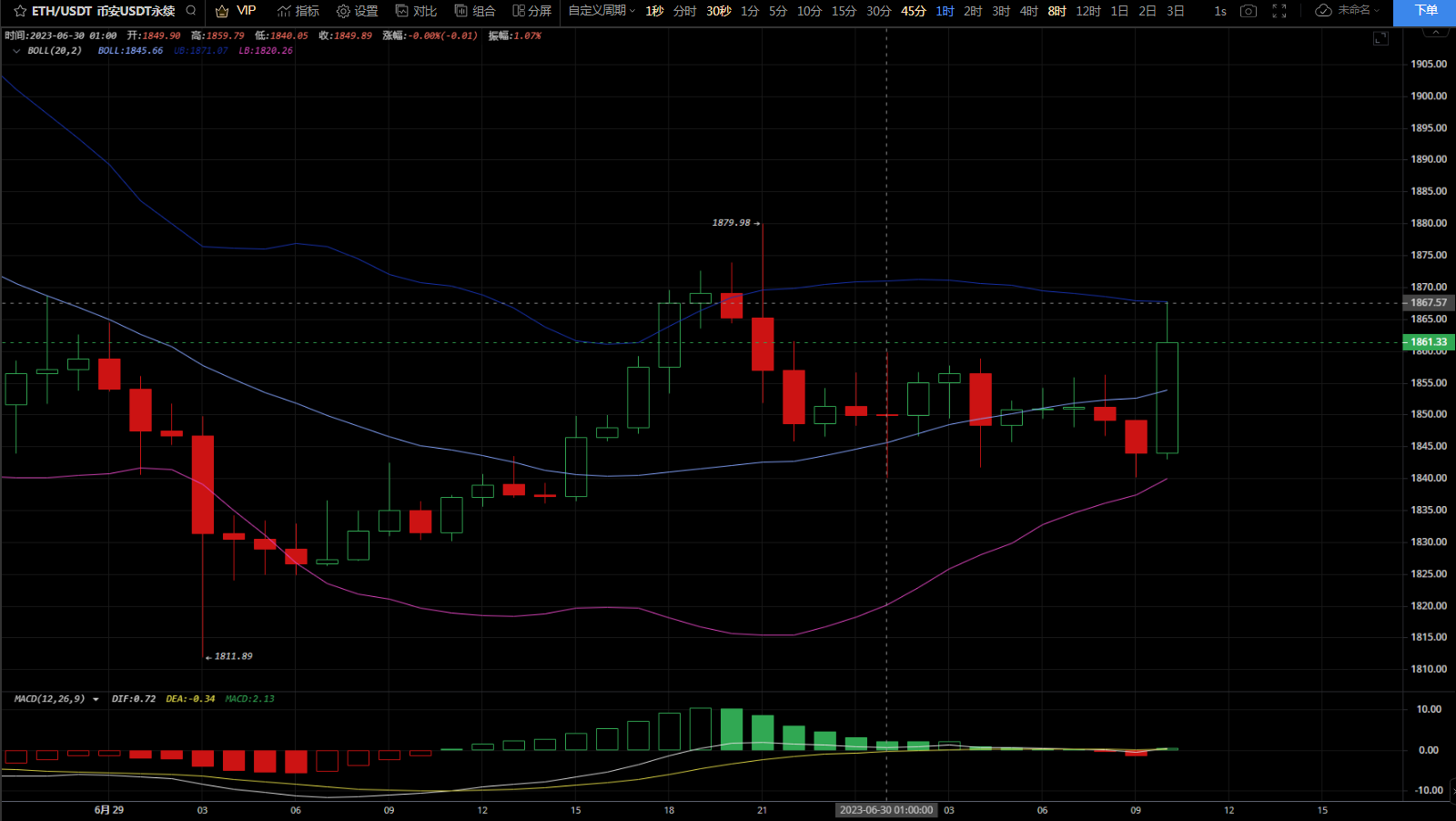Screen dimensions: 1456x821
Task: Click the UB:1871.07 upper band value
Action: point(201,51)
